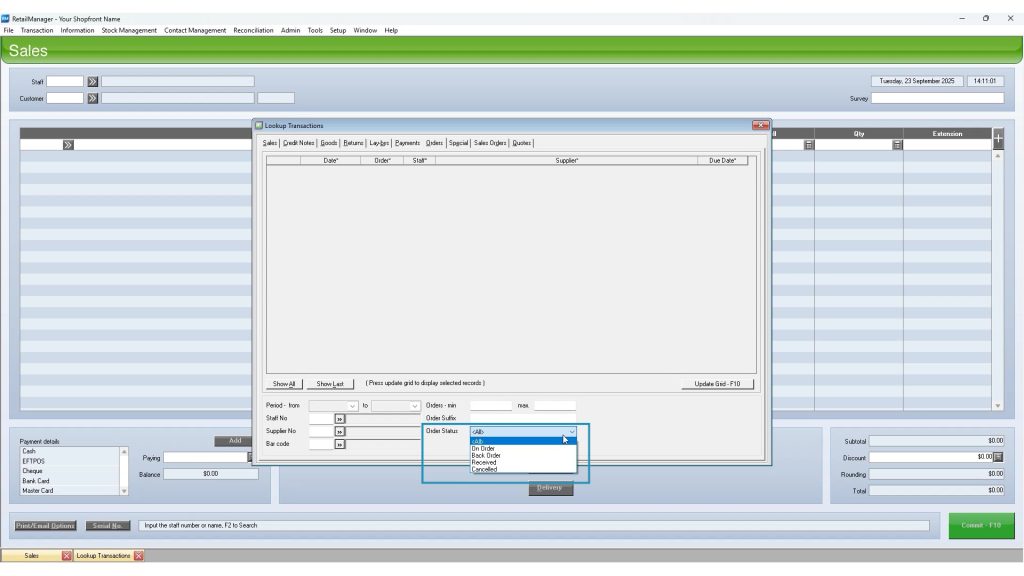Choose Cancelled in Order Status dropdown
Viewport: 1024px width, 576px height.
click(484, 469)
